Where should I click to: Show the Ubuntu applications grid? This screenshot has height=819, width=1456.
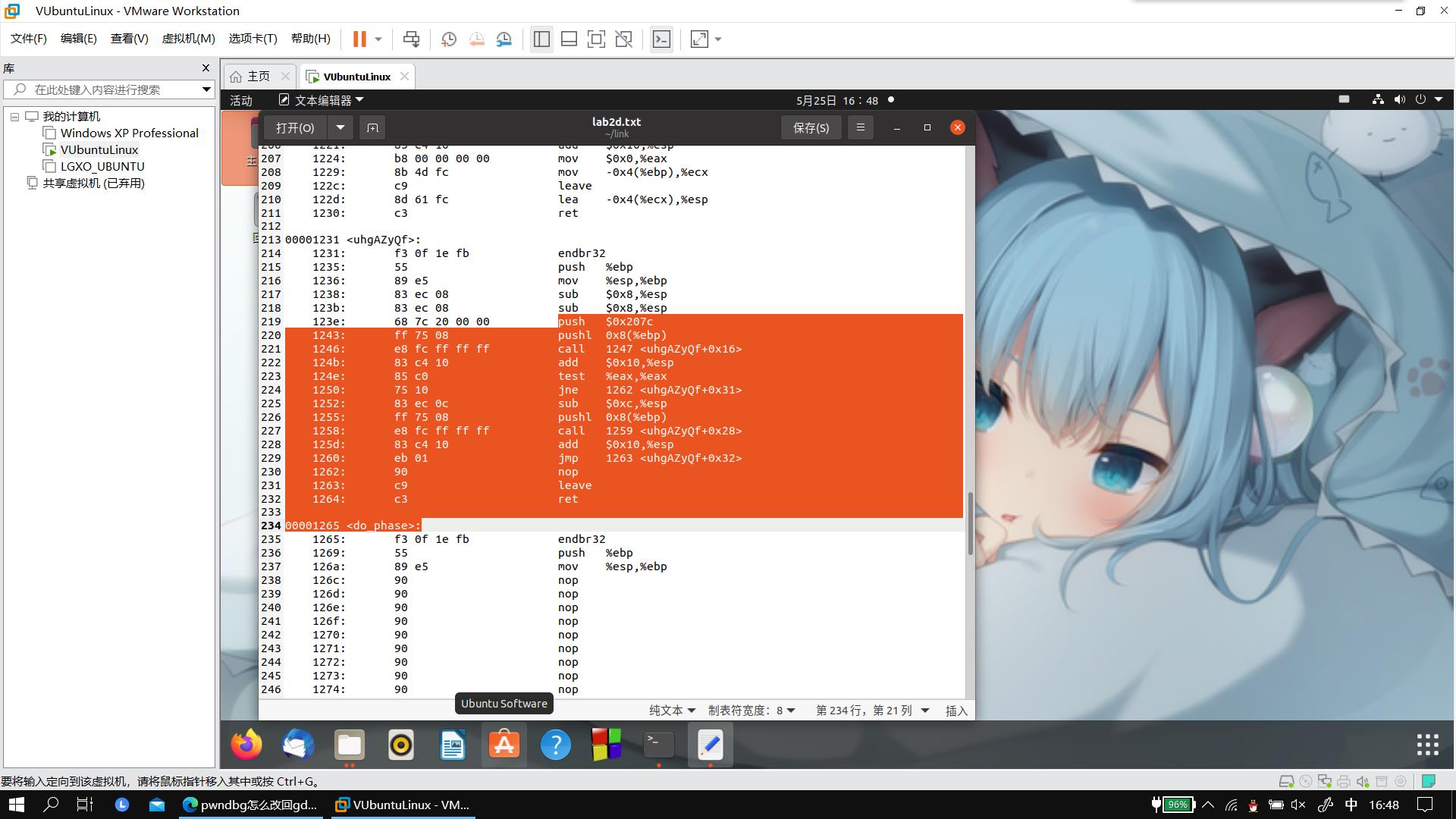coord(1427,745)
